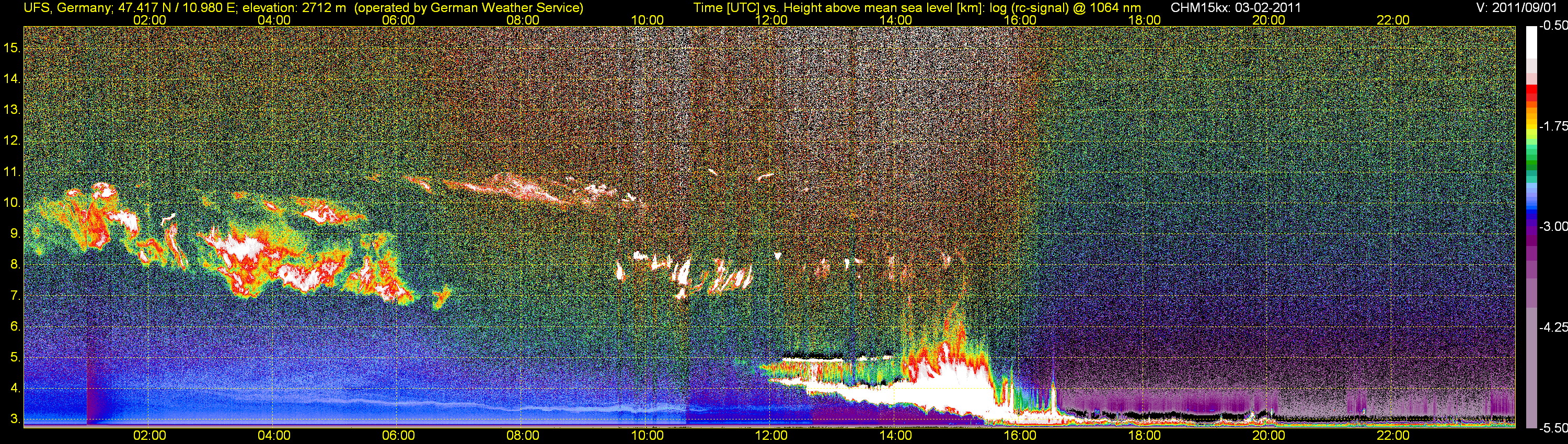Click the 22:00 label on the bottom time axis

point(1393,436)
